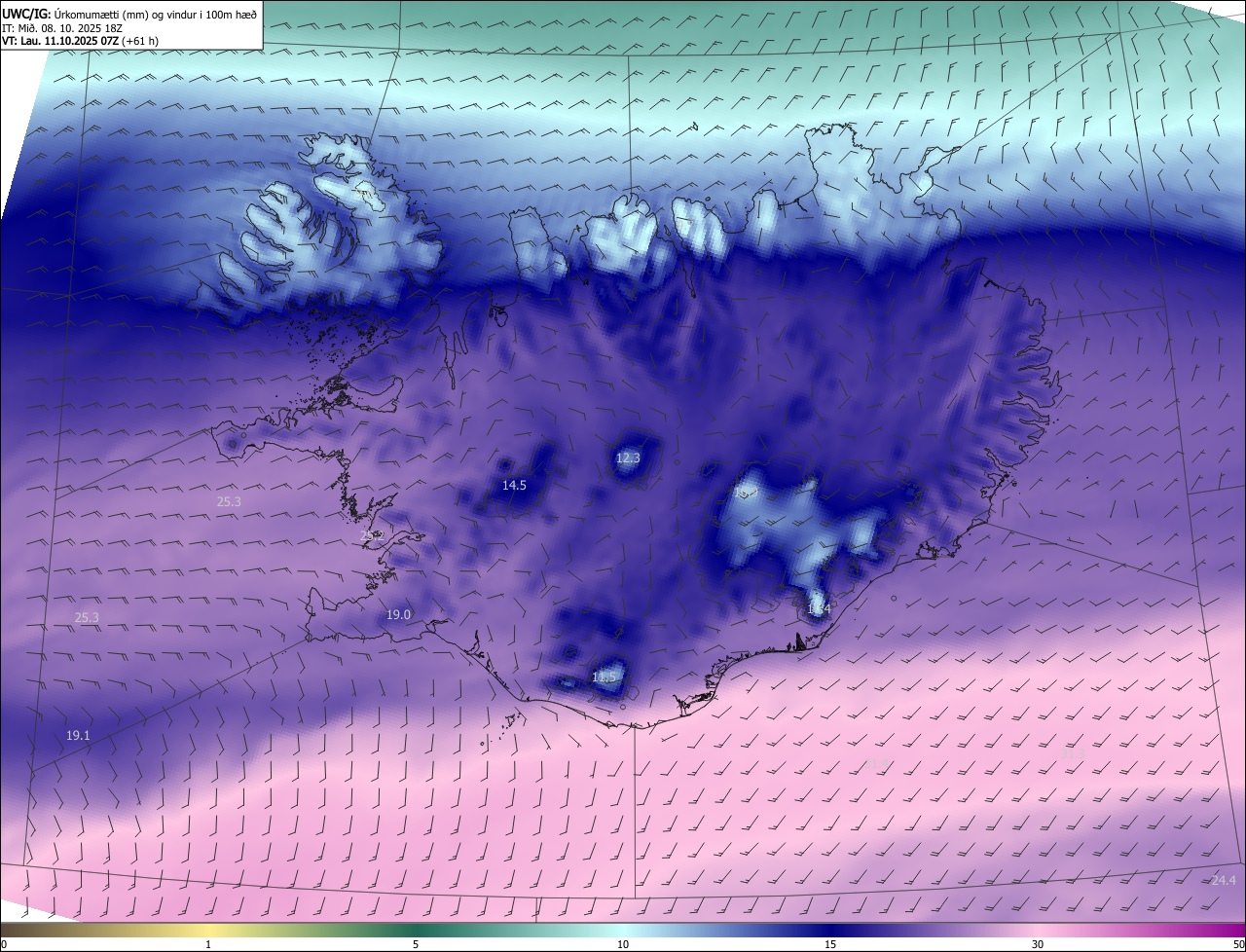Click the 24.4 value label

1223,881
